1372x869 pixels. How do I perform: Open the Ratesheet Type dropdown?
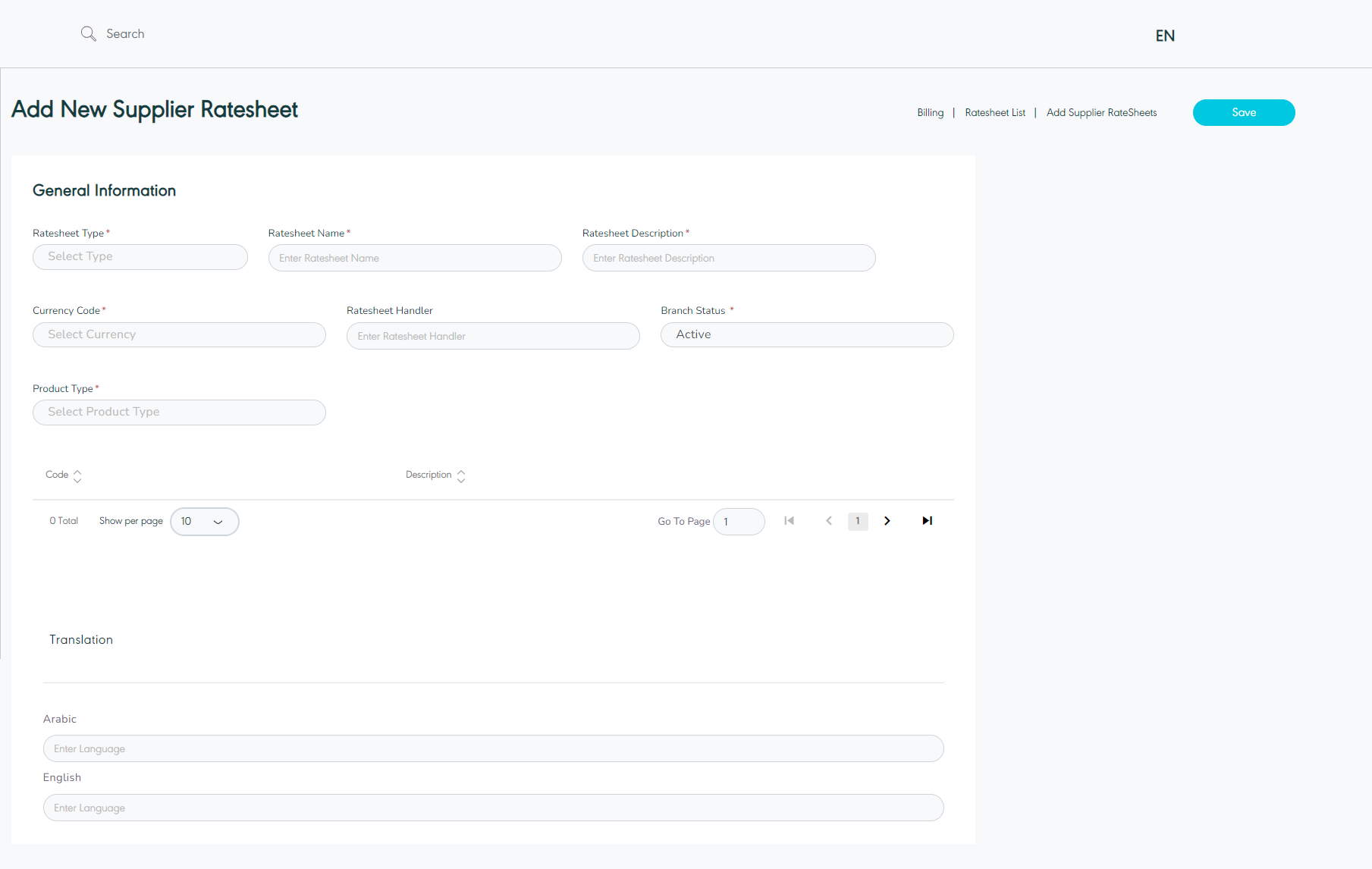140,257
